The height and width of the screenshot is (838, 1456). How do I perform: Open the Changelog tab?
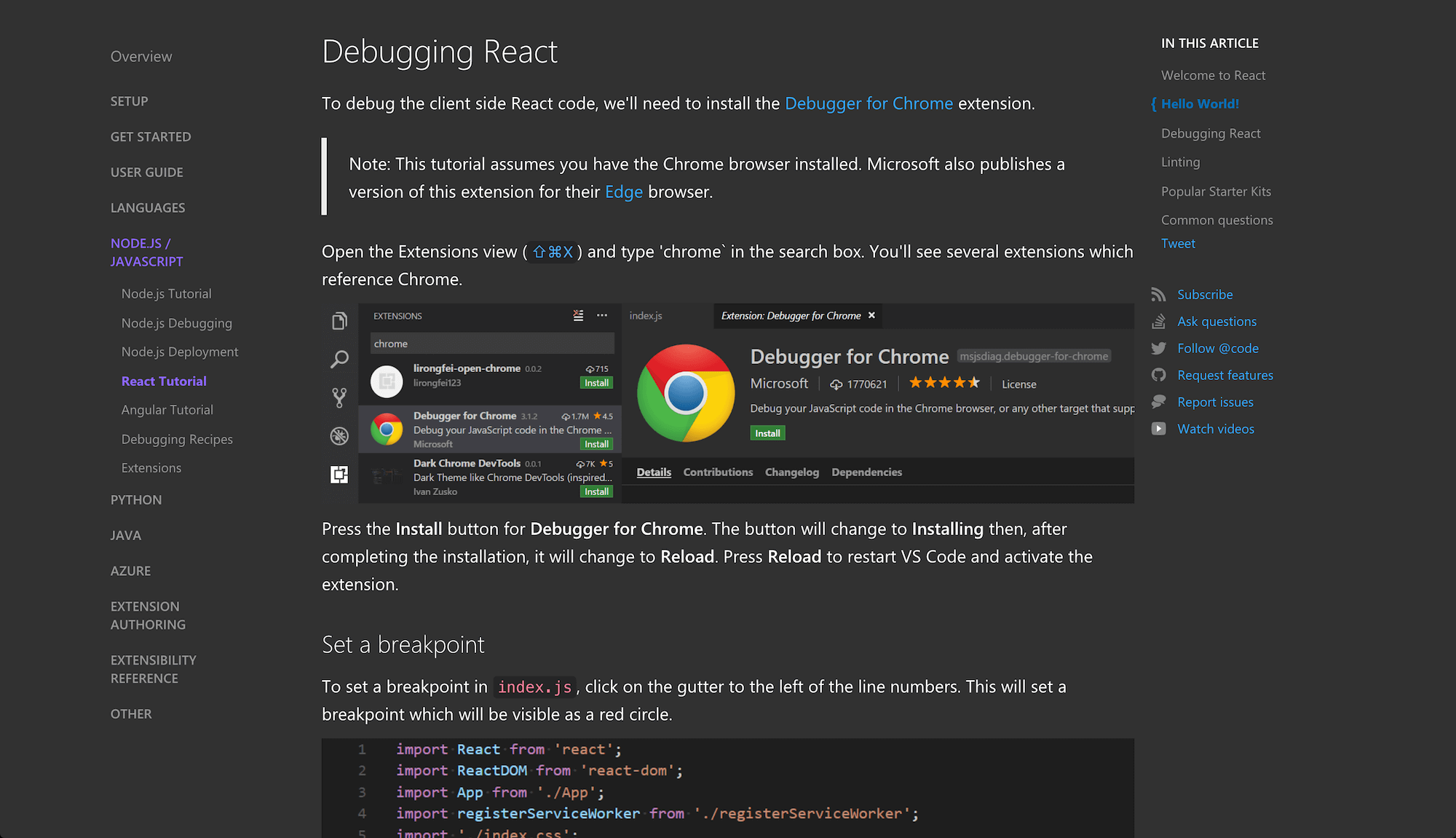coord(791,472)
